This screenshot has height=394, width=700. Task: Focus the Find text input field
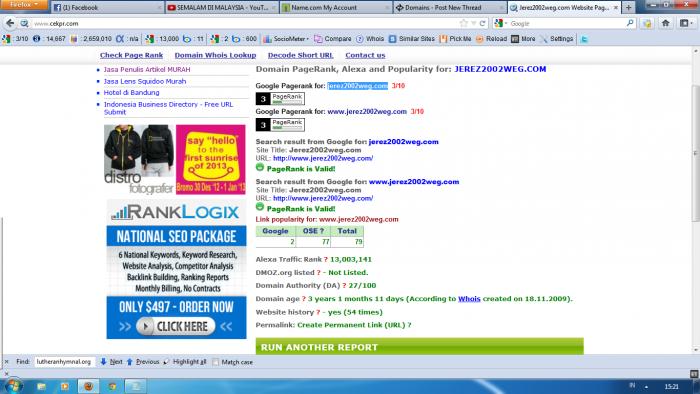[x=65, y=362]
